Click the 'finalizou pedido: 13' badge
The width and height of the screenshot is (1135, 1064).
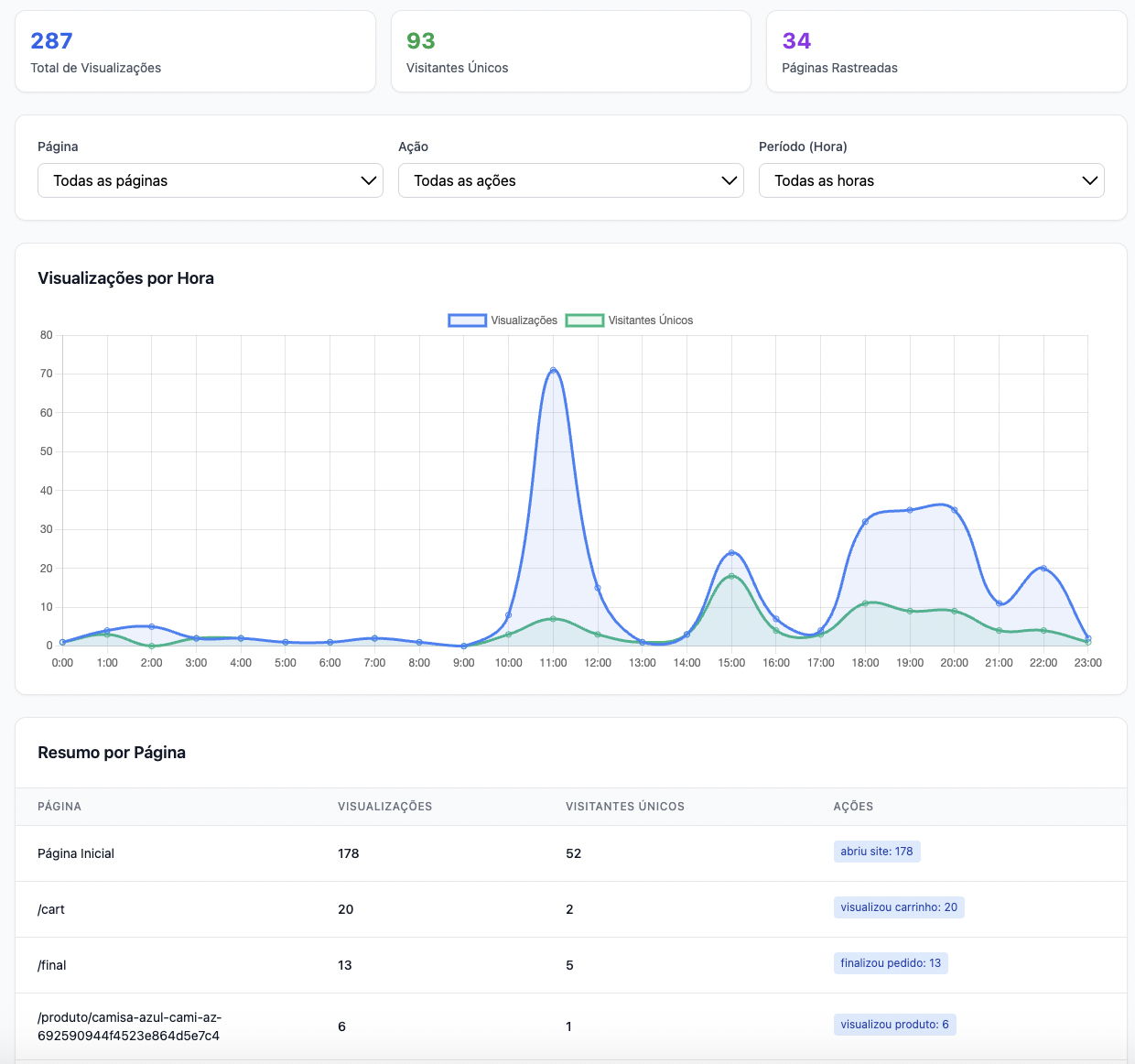[x=891, y=963]
